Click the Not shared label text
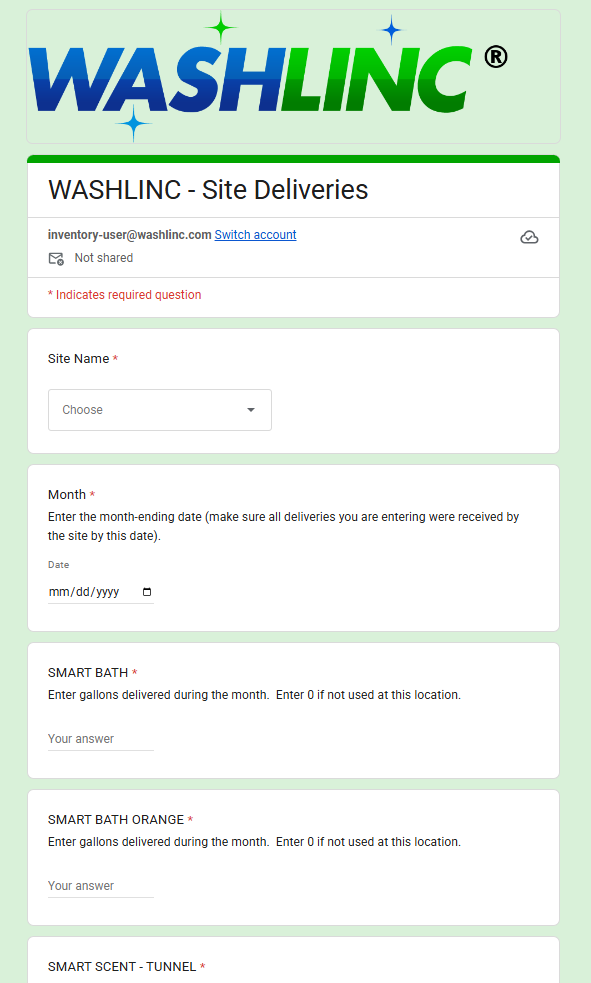This screenshot has width=591, height=983. (x=103, y=258)
